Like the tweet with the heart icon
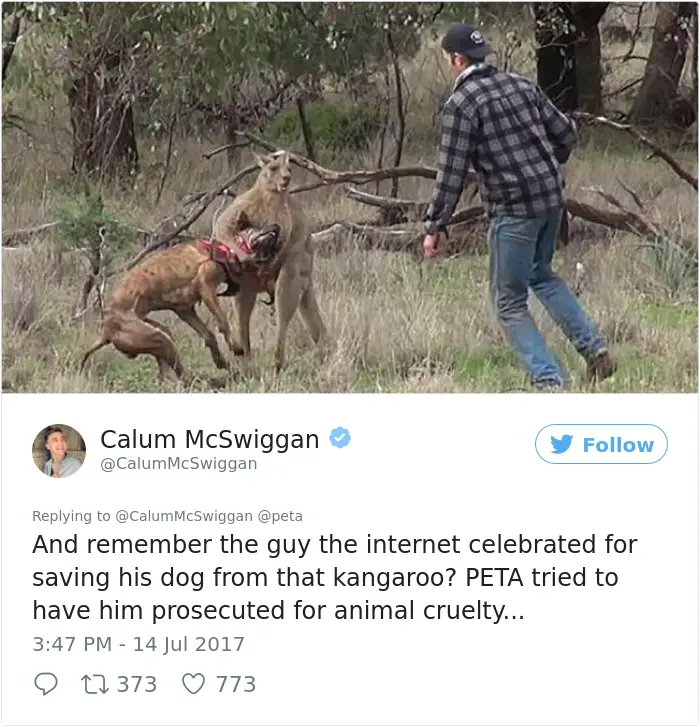 tap(193, 684)
